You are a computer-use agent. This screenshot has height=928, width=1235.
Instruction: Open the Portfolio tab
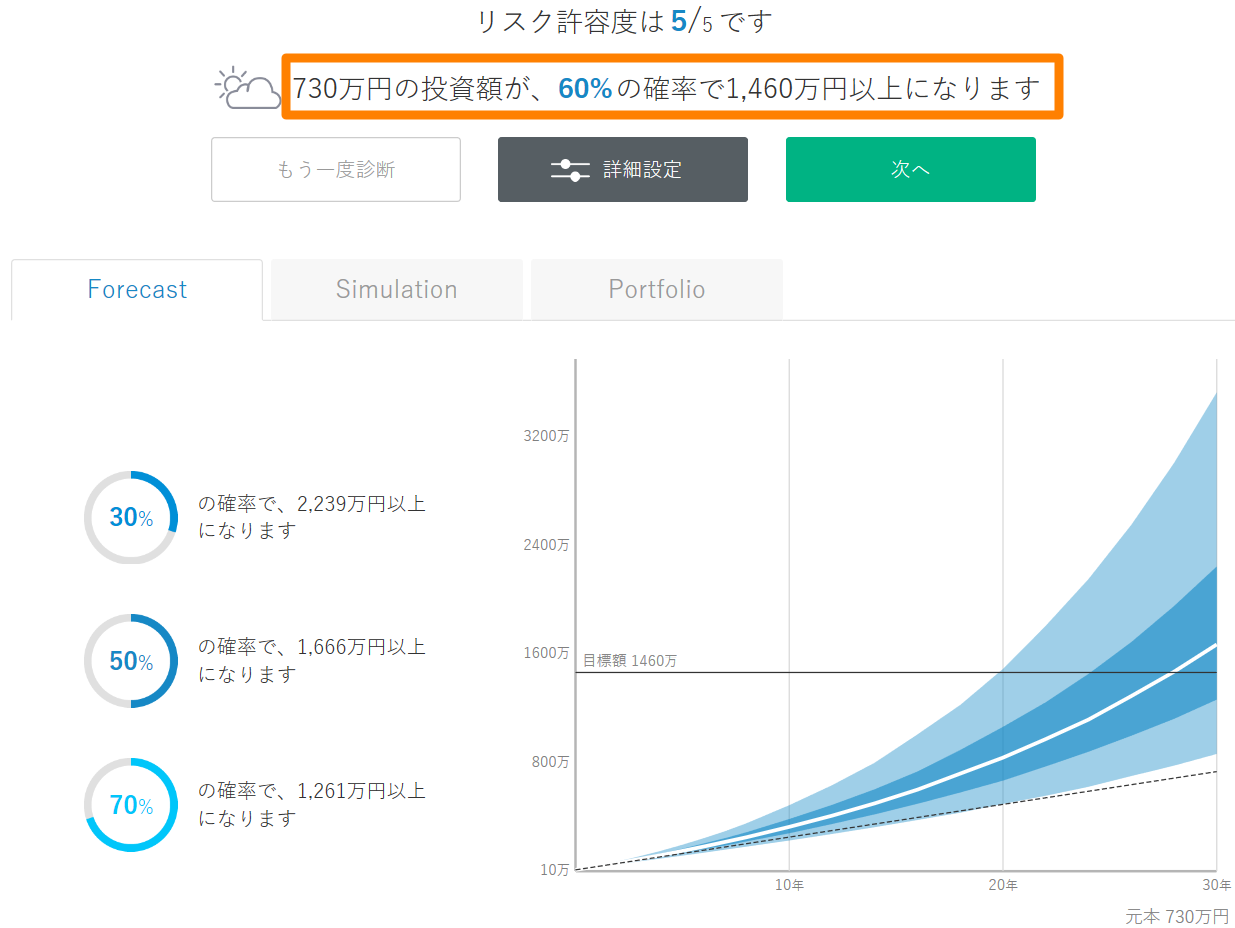coord(657,290)
